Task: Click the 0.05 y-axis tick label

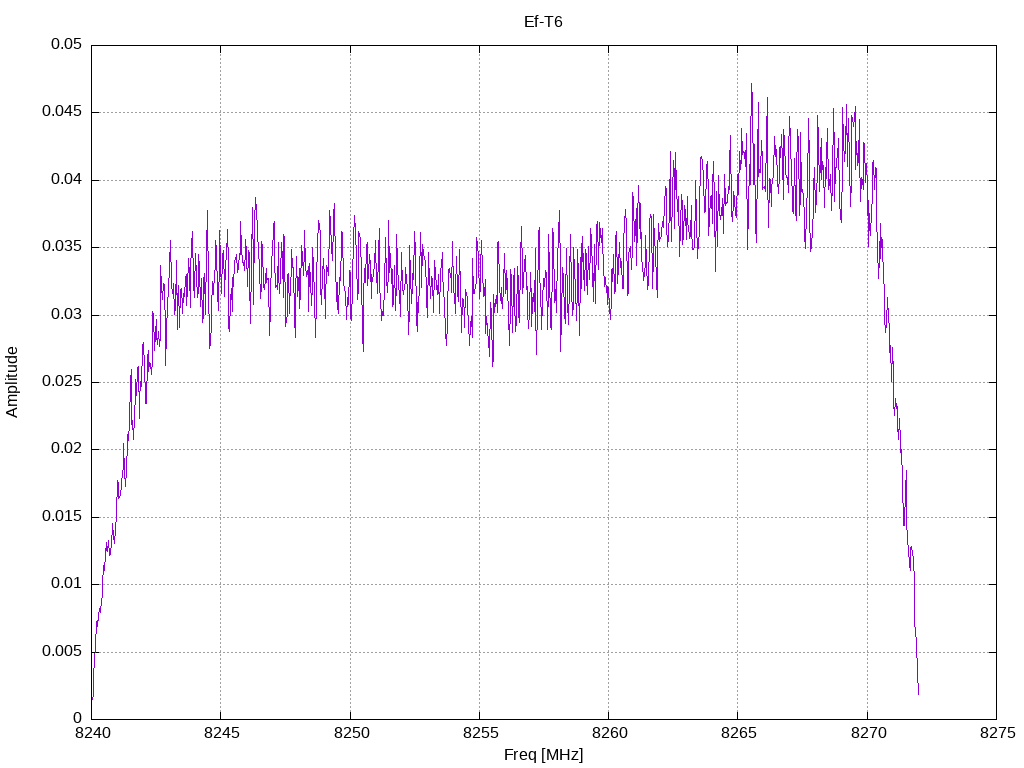Action: (x=67, y=44)
